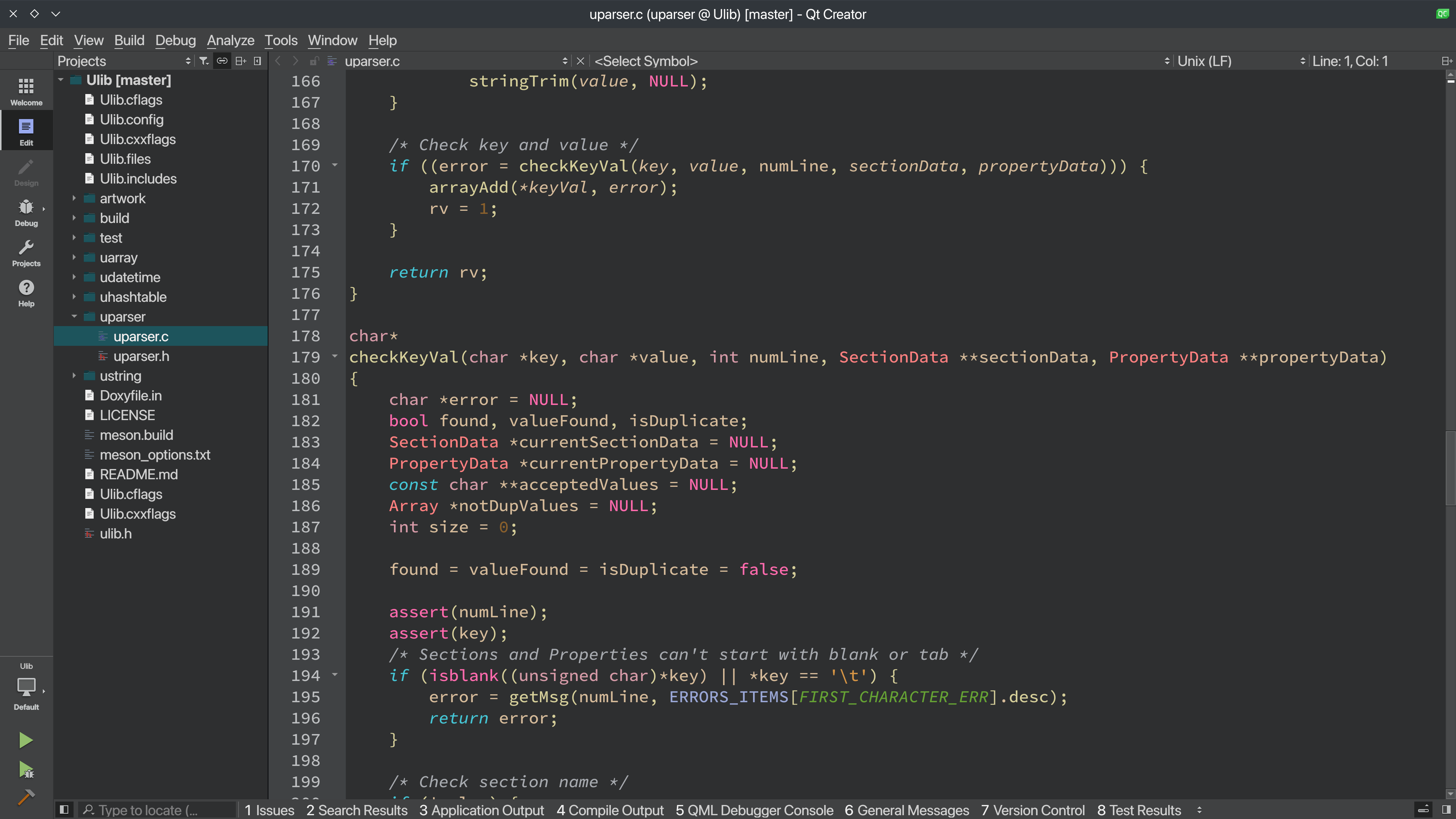Expand the build folder
Screen dimensions: 1456x819
pos(74,218)
